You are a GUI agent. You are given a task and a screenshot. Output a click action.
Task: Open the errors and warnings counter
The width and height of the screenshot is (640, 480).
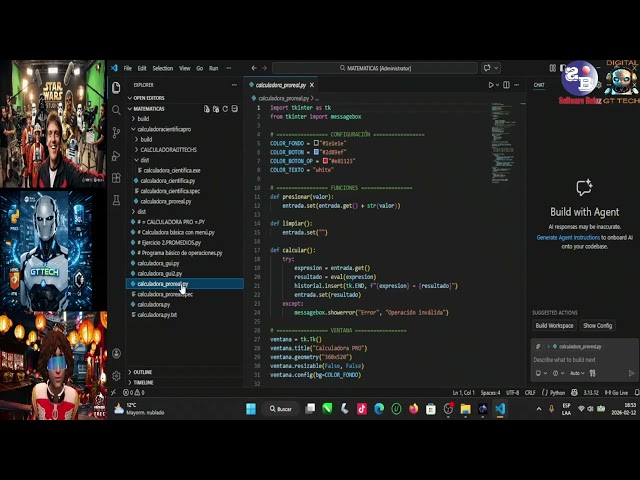coord(134,393)
